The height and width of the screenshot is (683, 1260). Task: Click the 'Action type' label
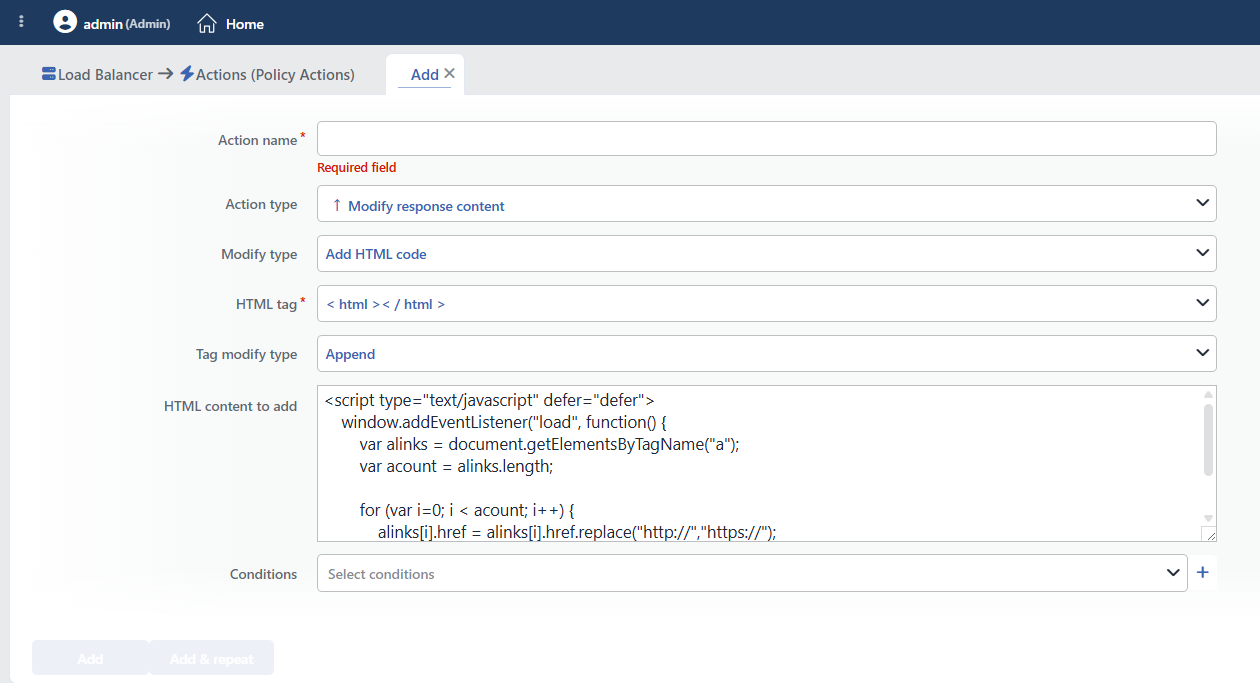[261, 204]
